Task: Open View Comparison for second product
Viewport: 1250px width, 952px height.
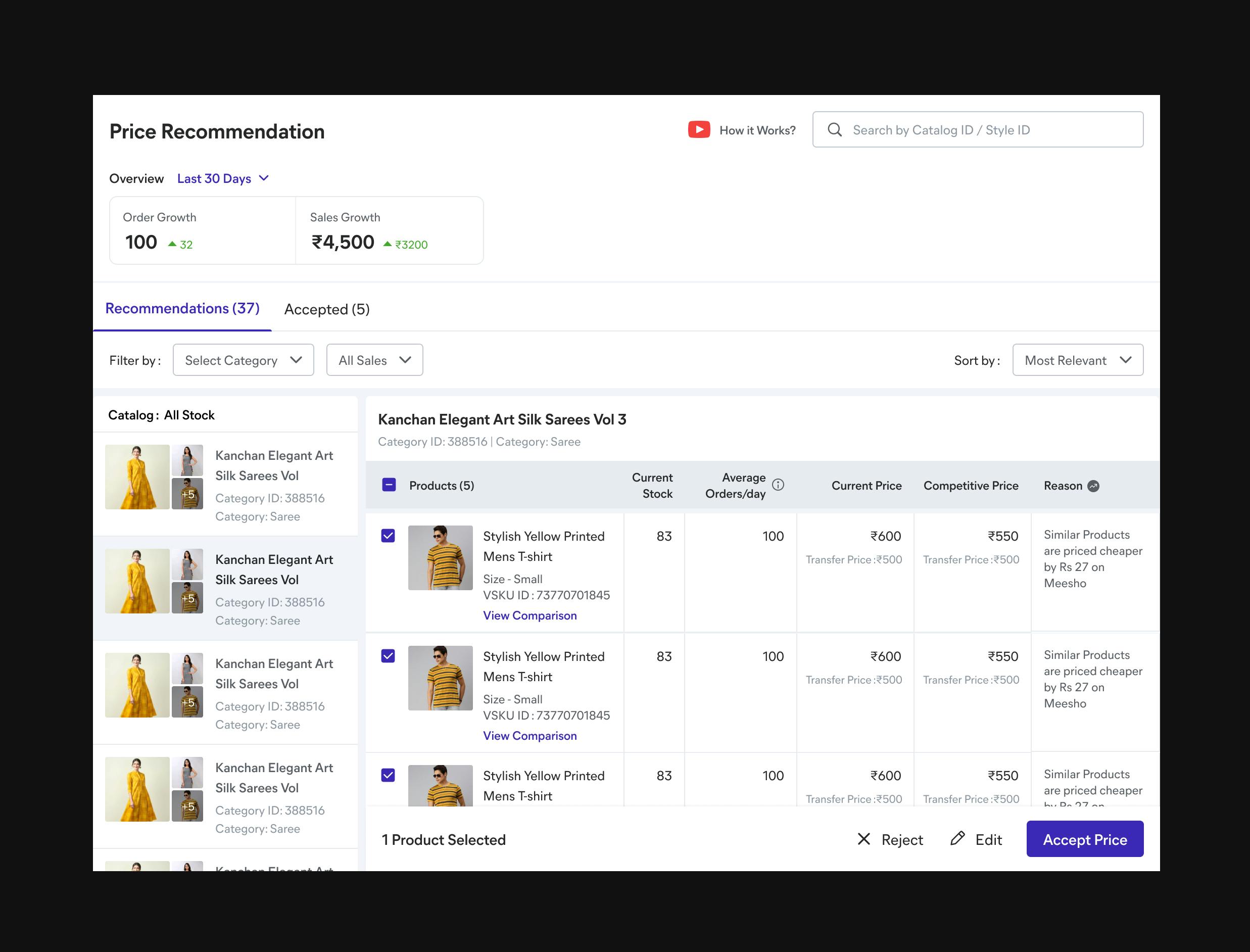Action: 530,736
